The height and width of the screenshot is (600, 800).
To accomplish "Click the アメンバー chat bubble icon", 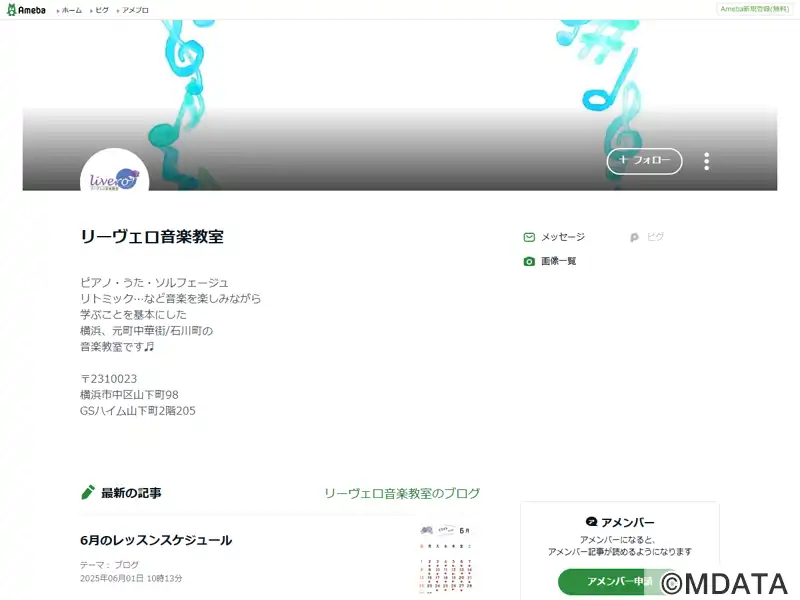I will [591, 522].
